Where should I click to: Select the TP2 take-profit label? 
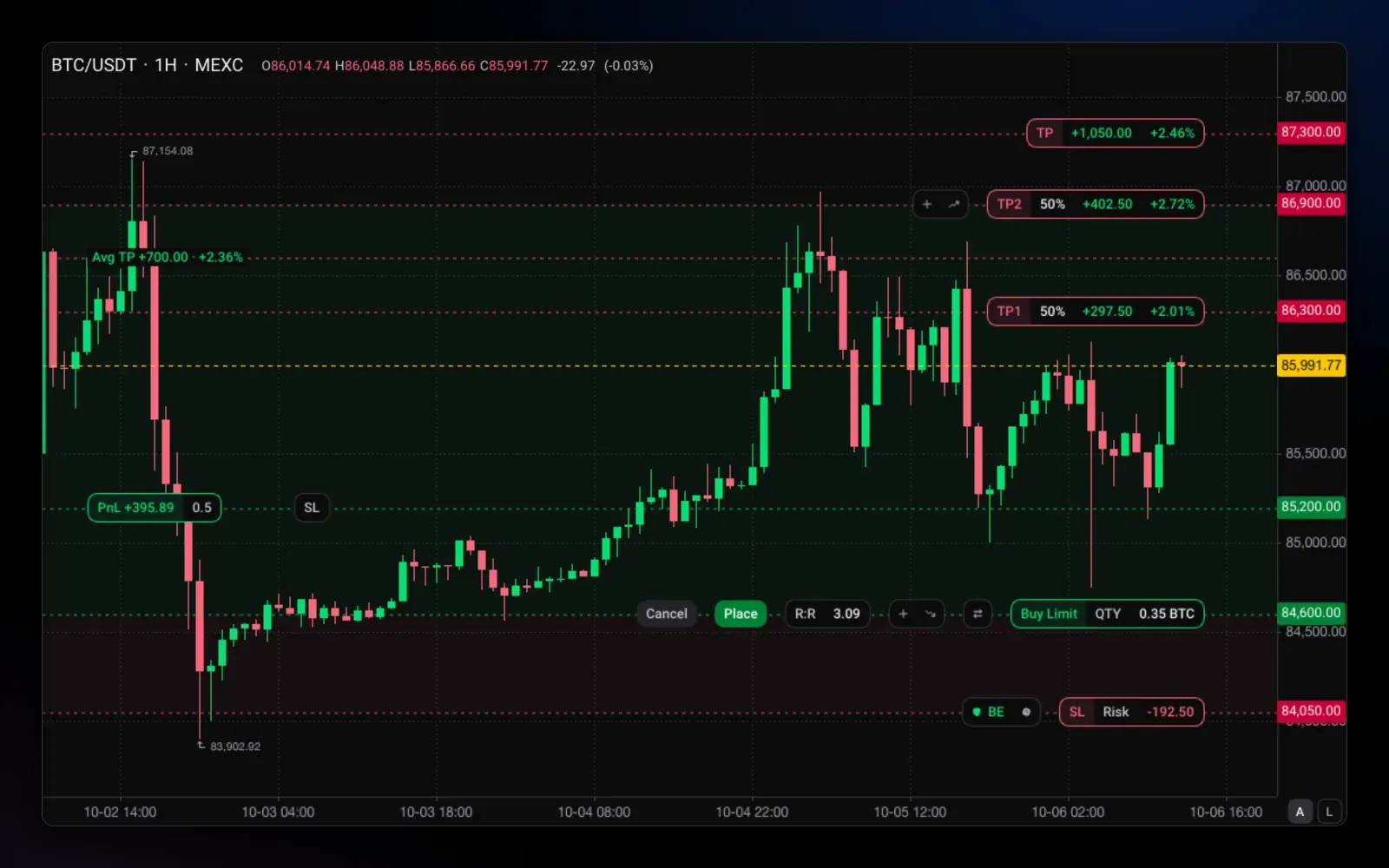click(1009, 205)
